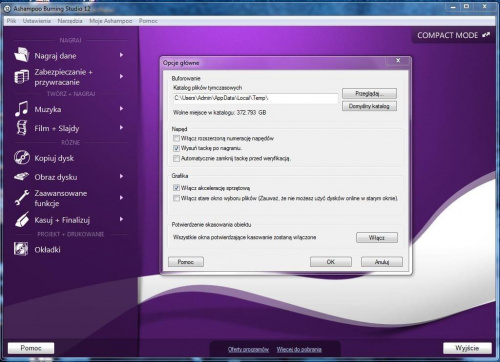Click the temporary files directory path field

(x=255, y=98)
